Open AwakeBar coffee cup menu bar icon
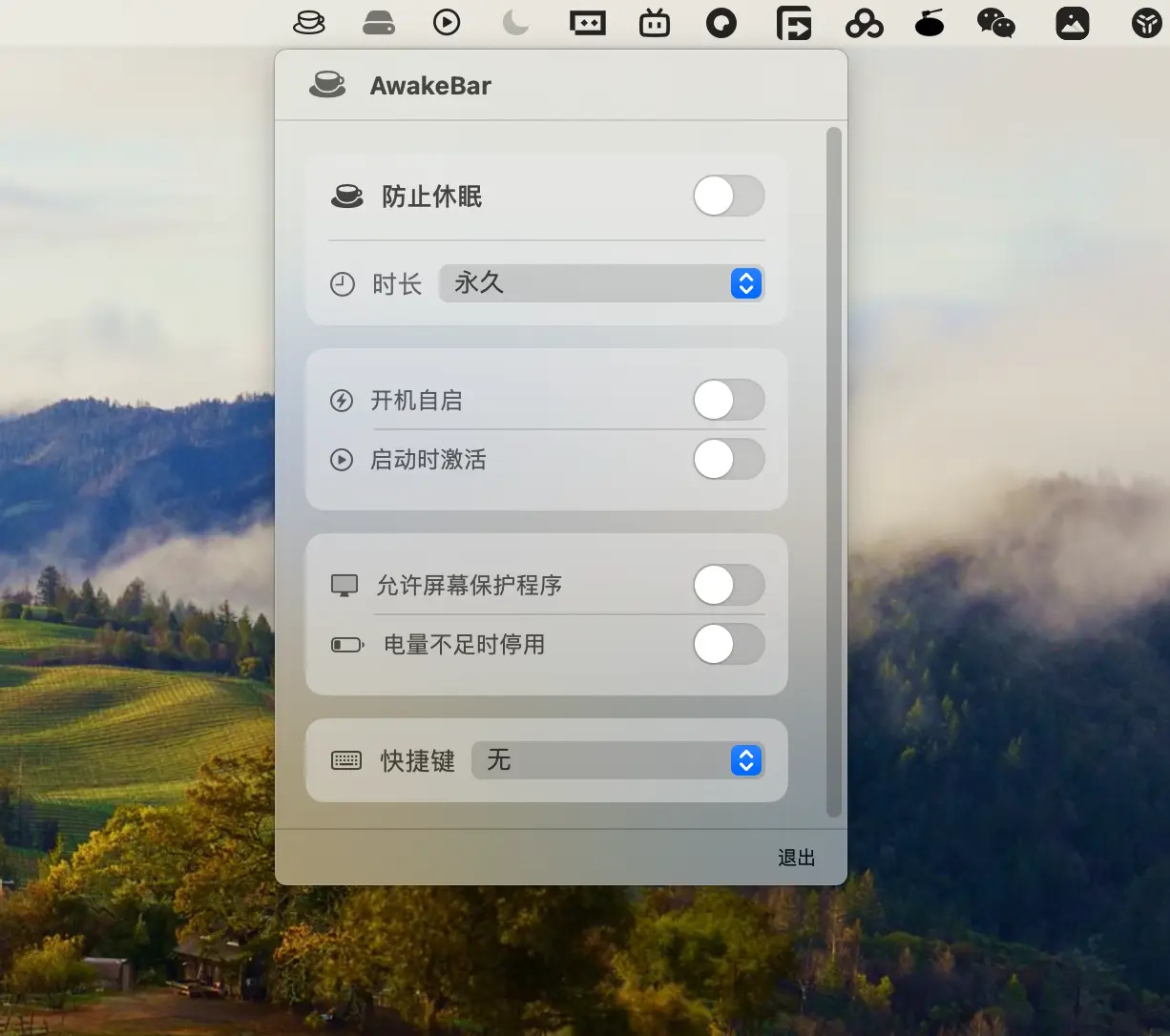1170x1036 pixels. 309,22
